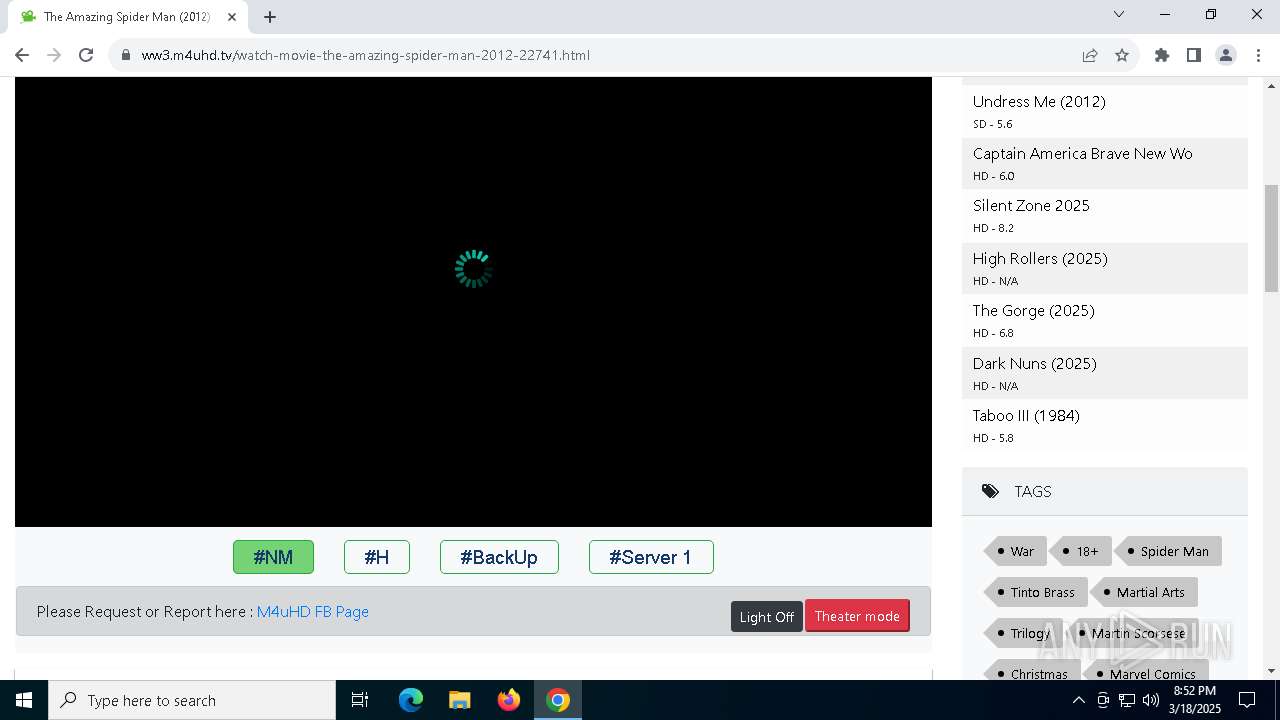Open High Rollers (2025) movie
Screen dimensions: 1280x720
pos(1040,259)
